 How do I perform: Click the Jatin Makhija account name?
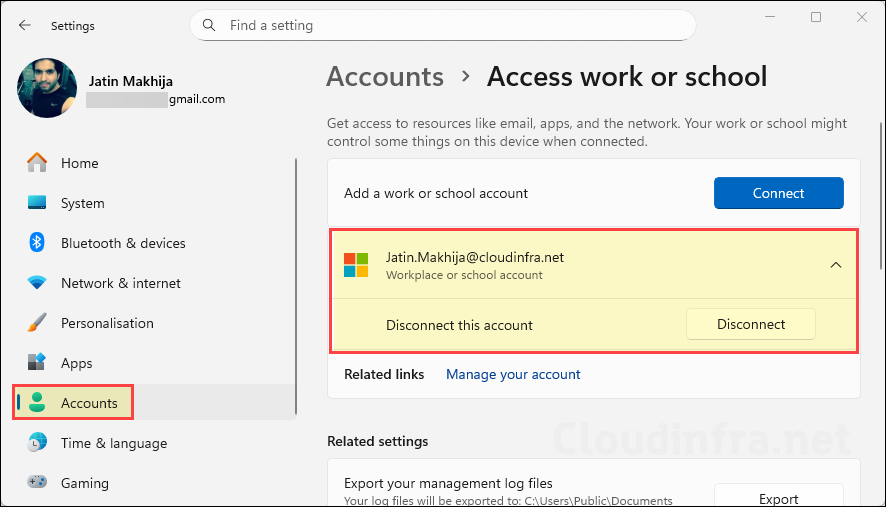[131, 81]
